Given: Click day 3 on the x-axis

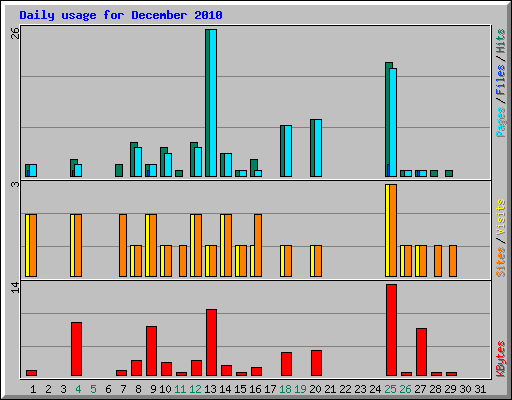Looking at the screenshot, I should click(63, 389).
